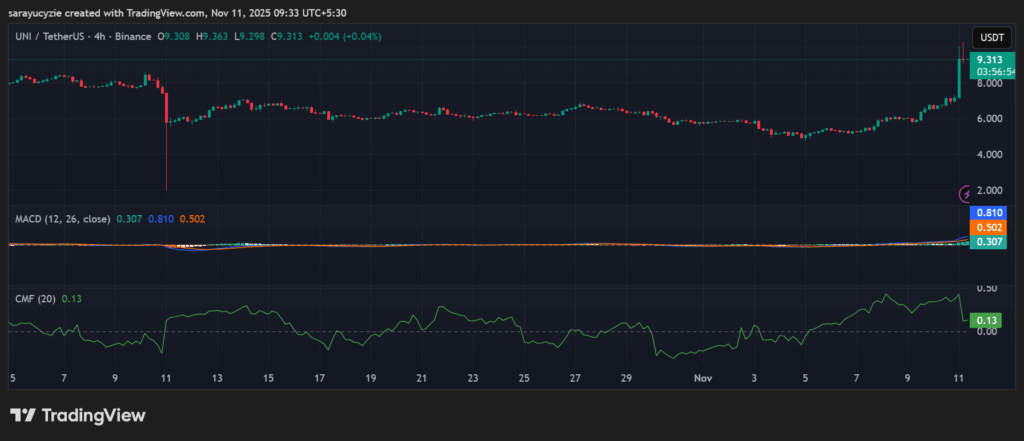
Task: Select the CMF (20) indicator label
Action: coord(33,298)
